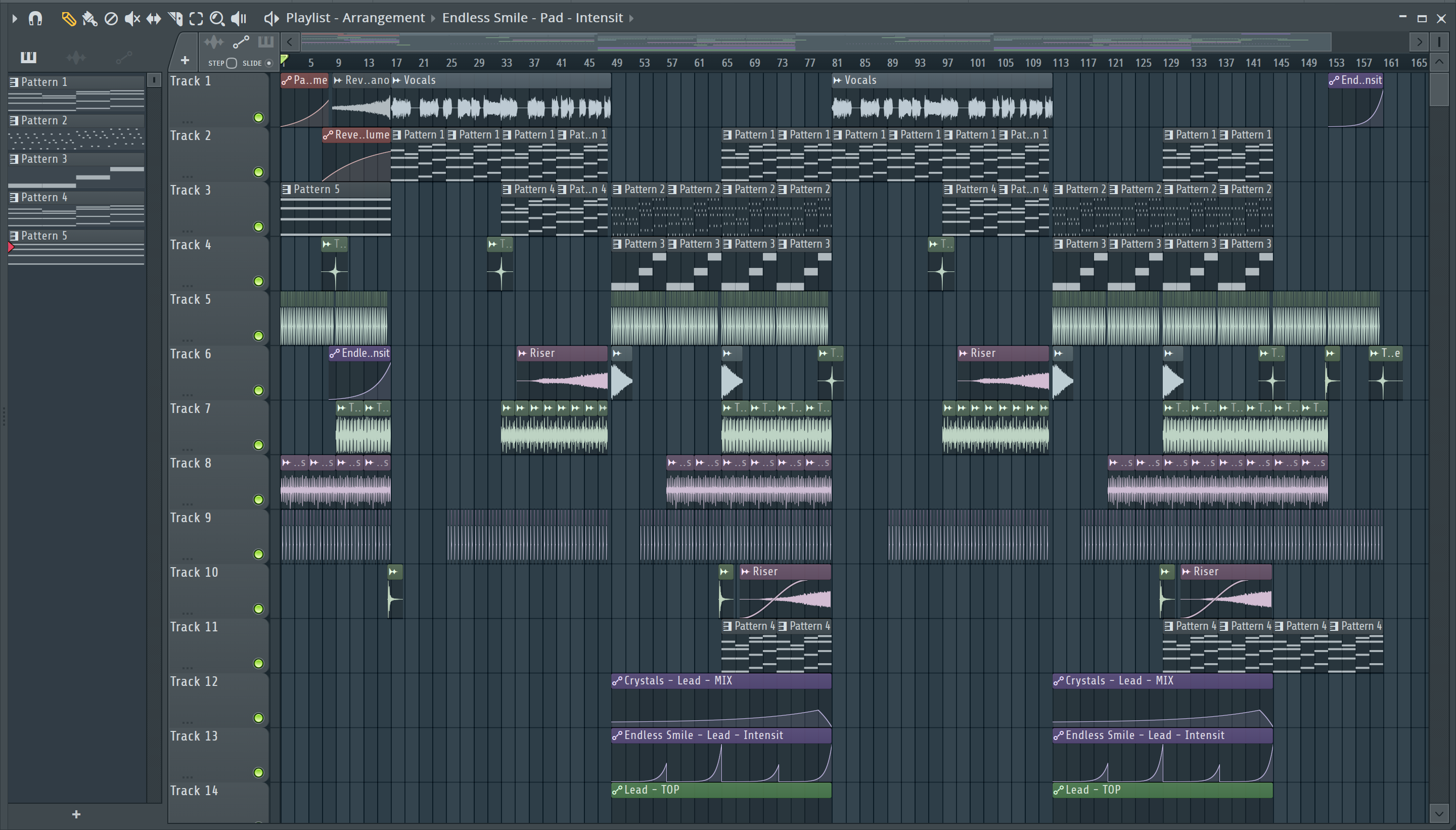Select the Track 1 header label
Image resolution: width=1456 pixels, height=830 pixels.
(x=191, y=81)
